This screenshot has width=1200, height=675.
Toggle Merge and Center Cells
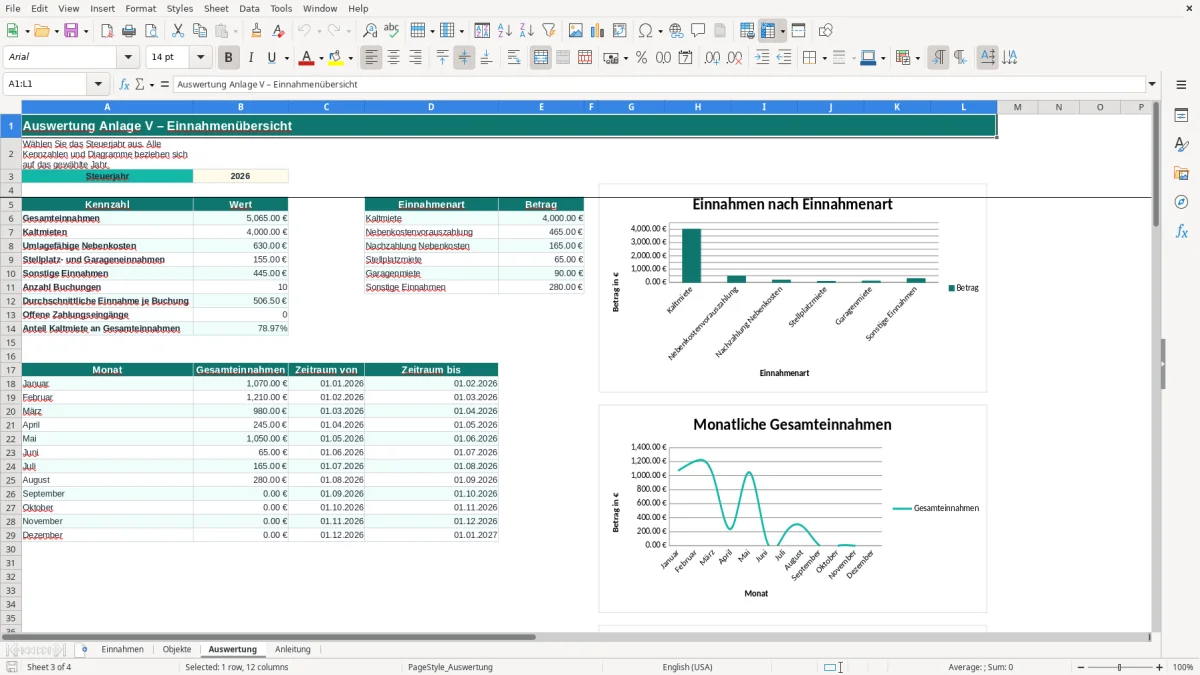click(541, 58)
